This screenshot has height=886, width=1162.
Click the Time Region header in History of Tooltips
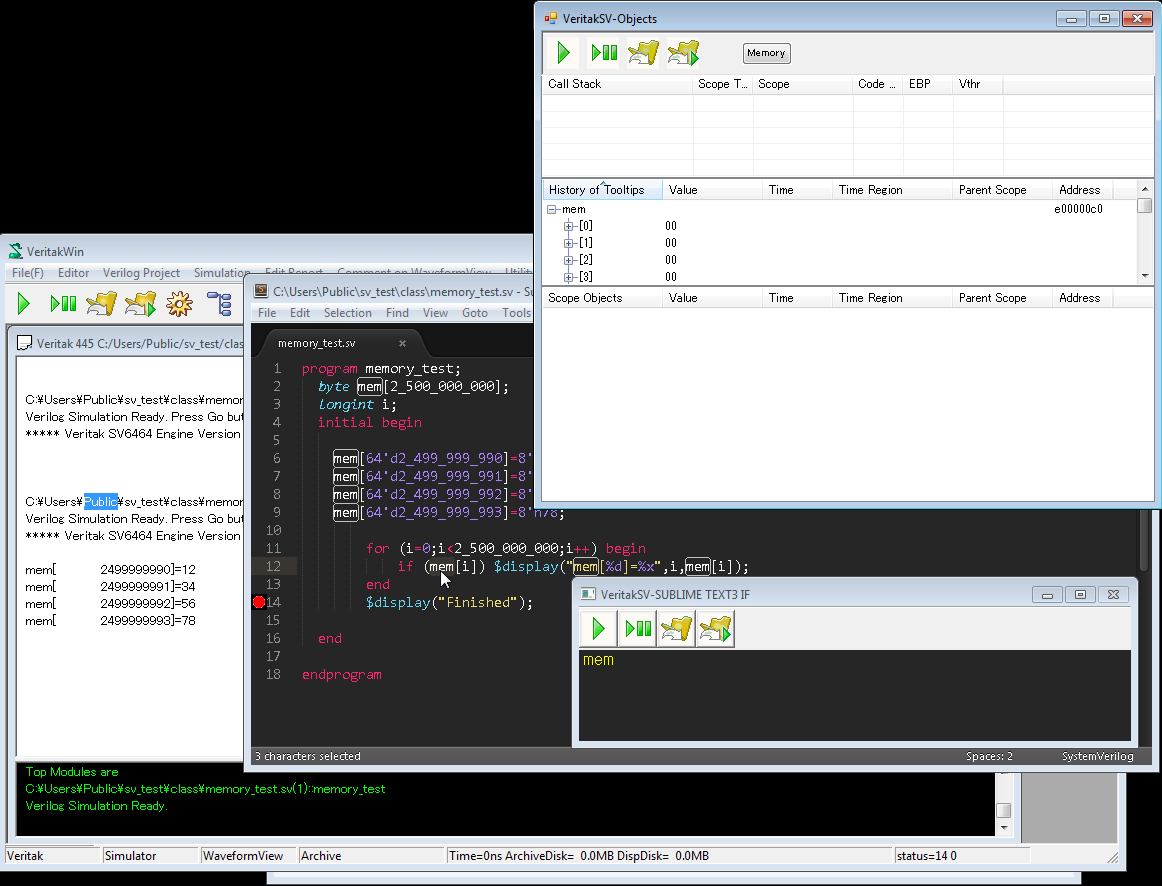coord(892,190)
